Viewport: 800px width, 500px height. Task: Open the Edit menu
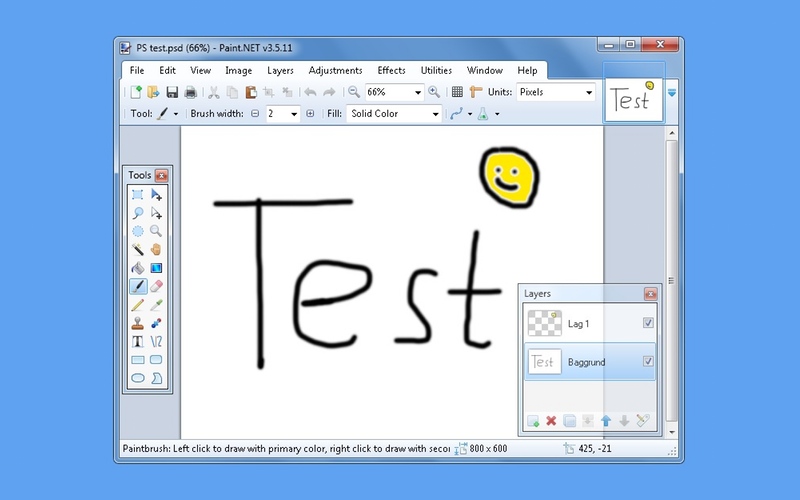(x=167, y=70)
